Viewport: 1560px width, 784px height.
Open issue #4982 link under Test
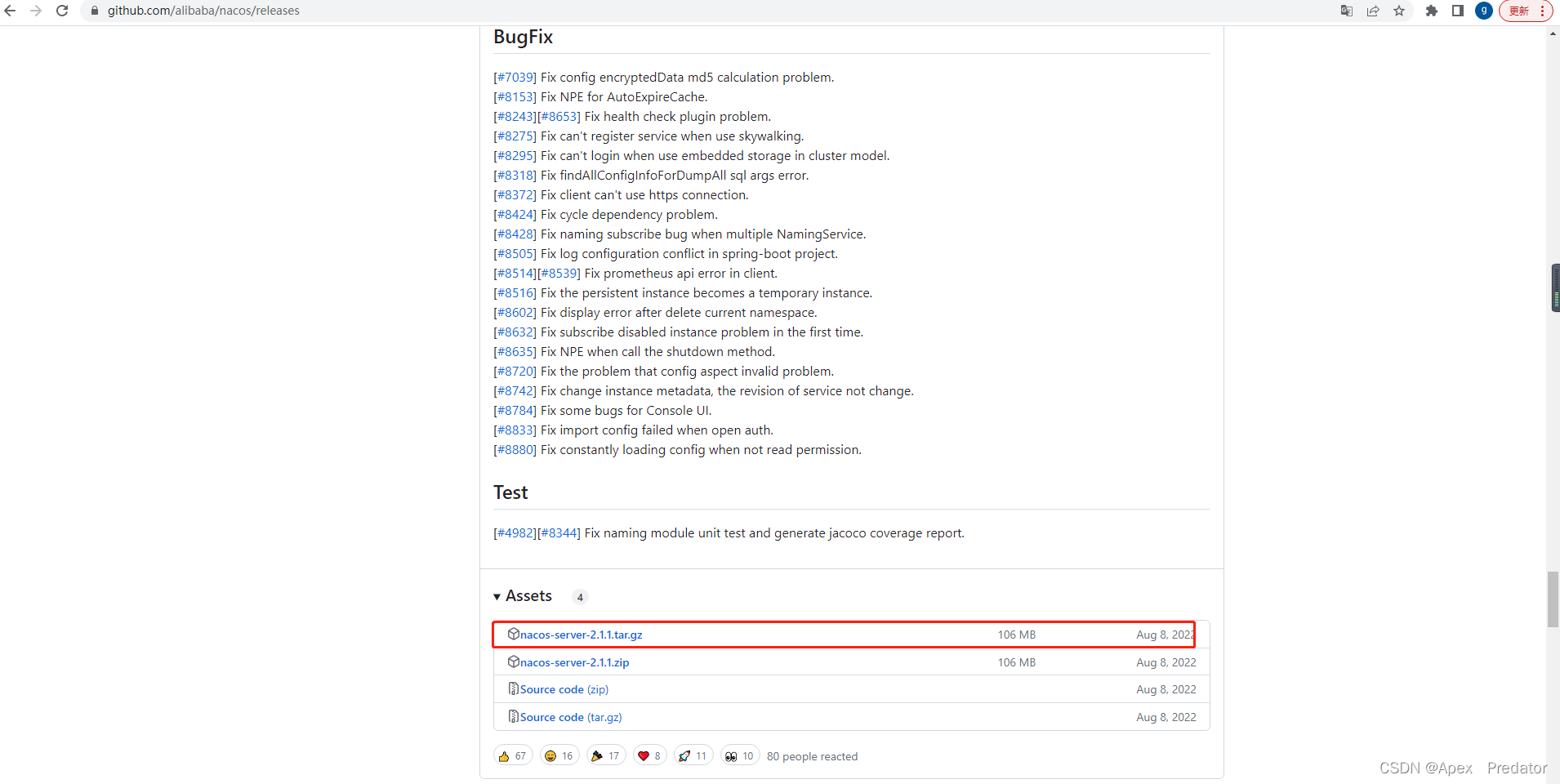coord(515,533)
